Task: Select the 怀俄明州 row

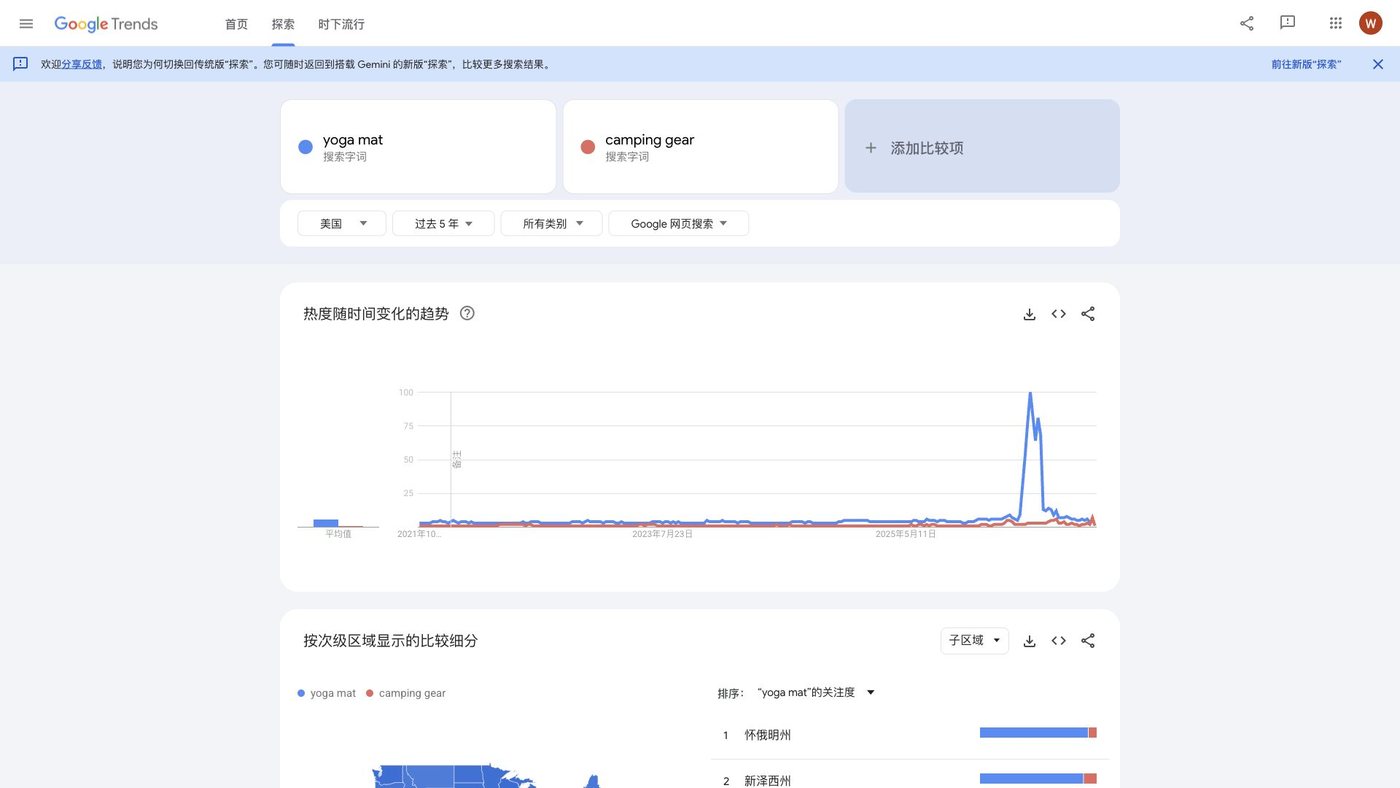Action: (x=910, y=735)
